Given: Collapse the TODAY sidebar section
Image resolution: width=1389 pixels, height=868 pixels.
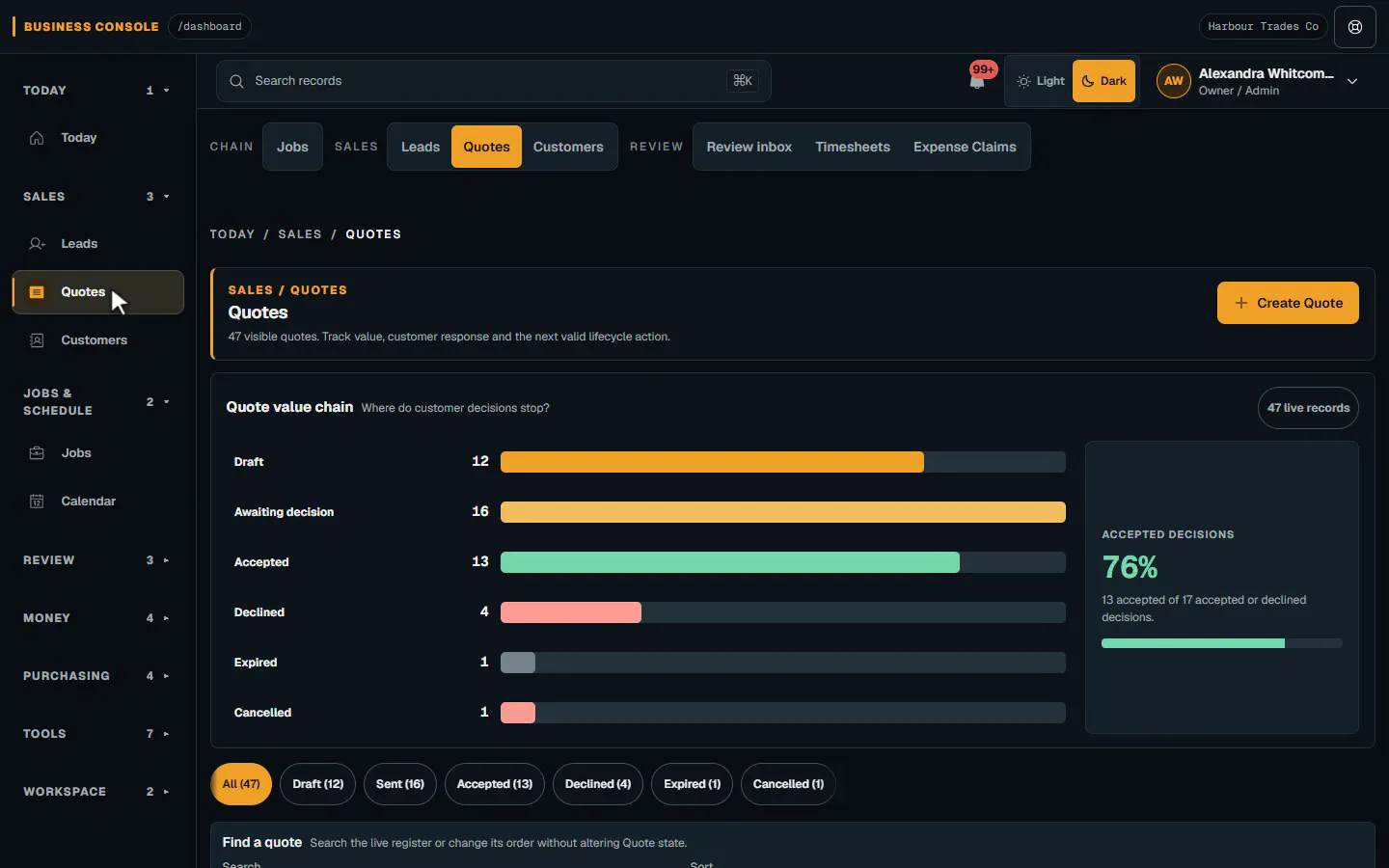Looking at the screenshot, I should coord(98,91).
